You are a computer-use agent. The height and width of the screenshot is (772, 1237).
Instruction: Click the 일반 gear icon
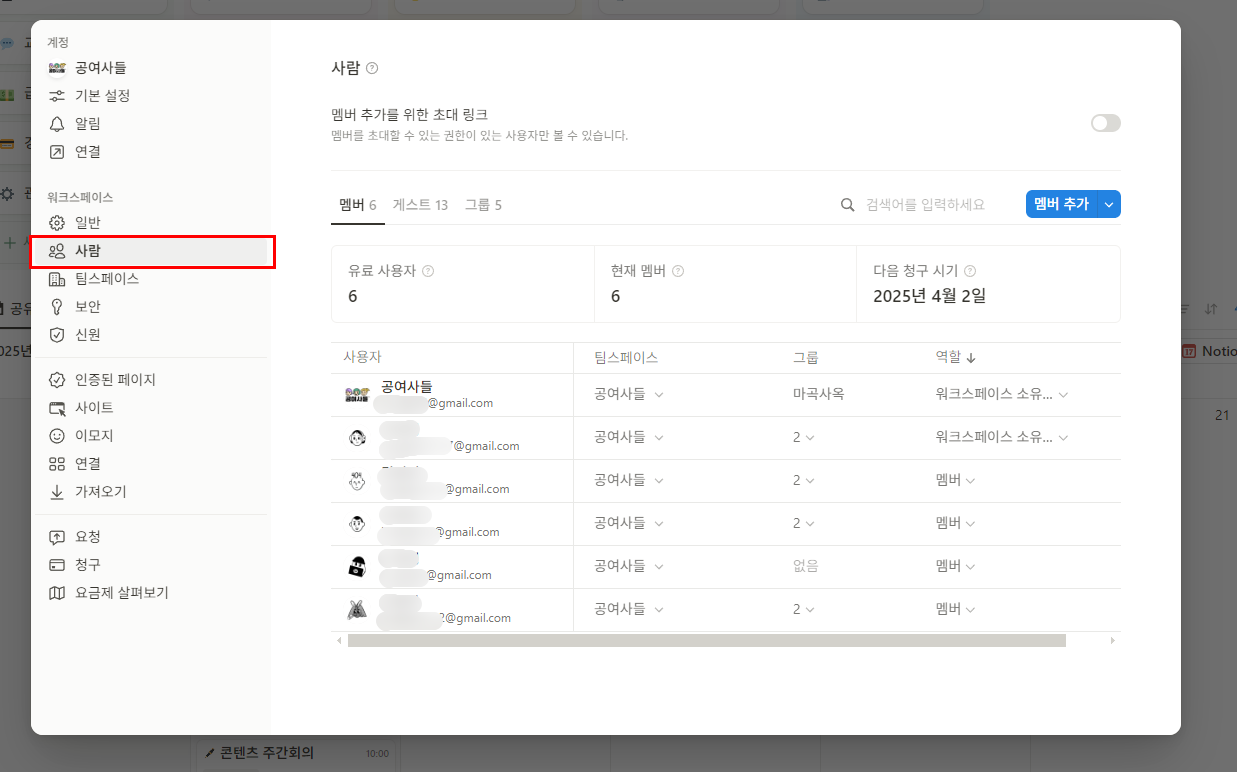(57, 223)
